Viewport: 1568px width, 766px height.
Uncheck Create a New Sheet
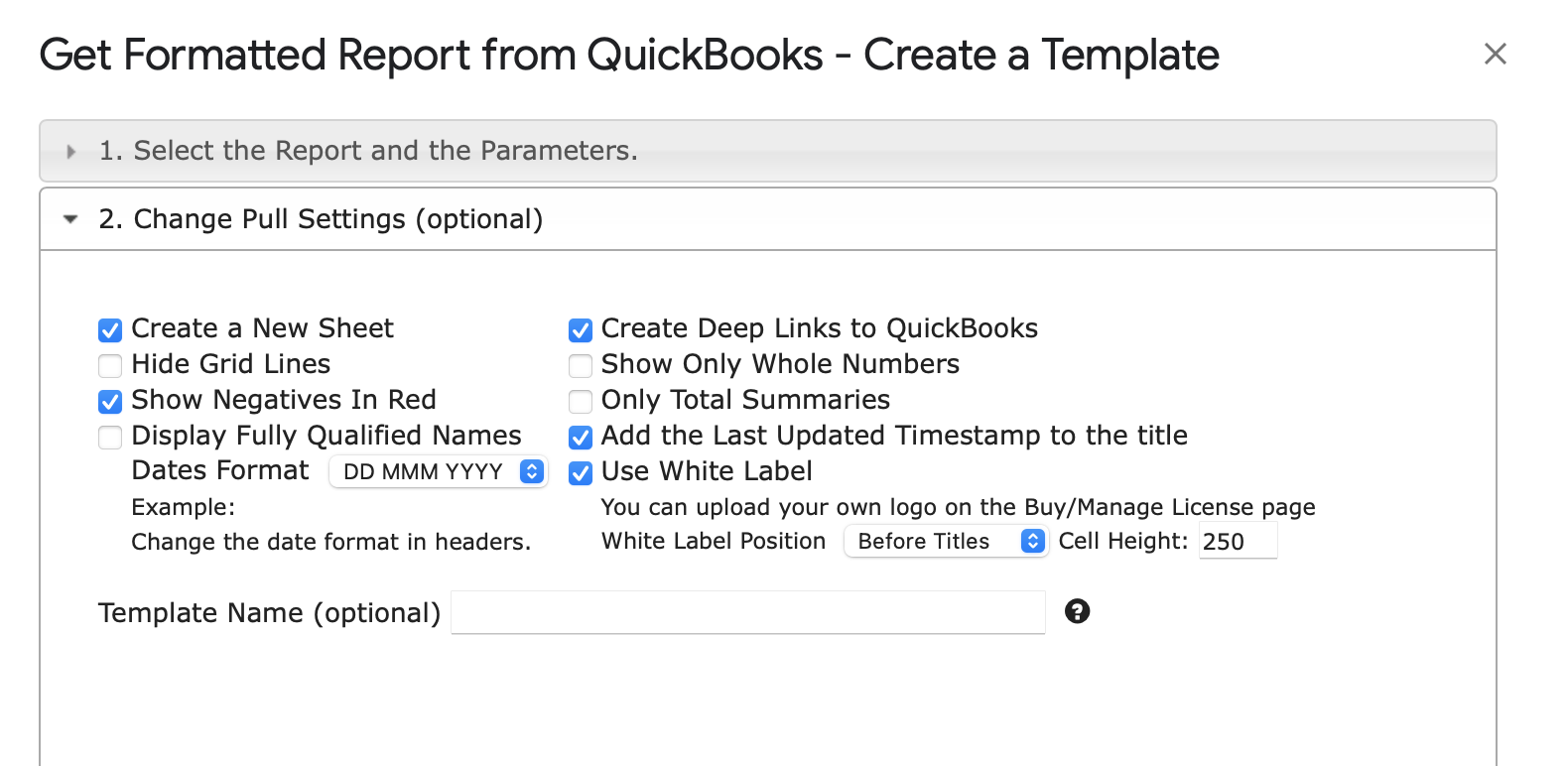[x=110, y=329]
